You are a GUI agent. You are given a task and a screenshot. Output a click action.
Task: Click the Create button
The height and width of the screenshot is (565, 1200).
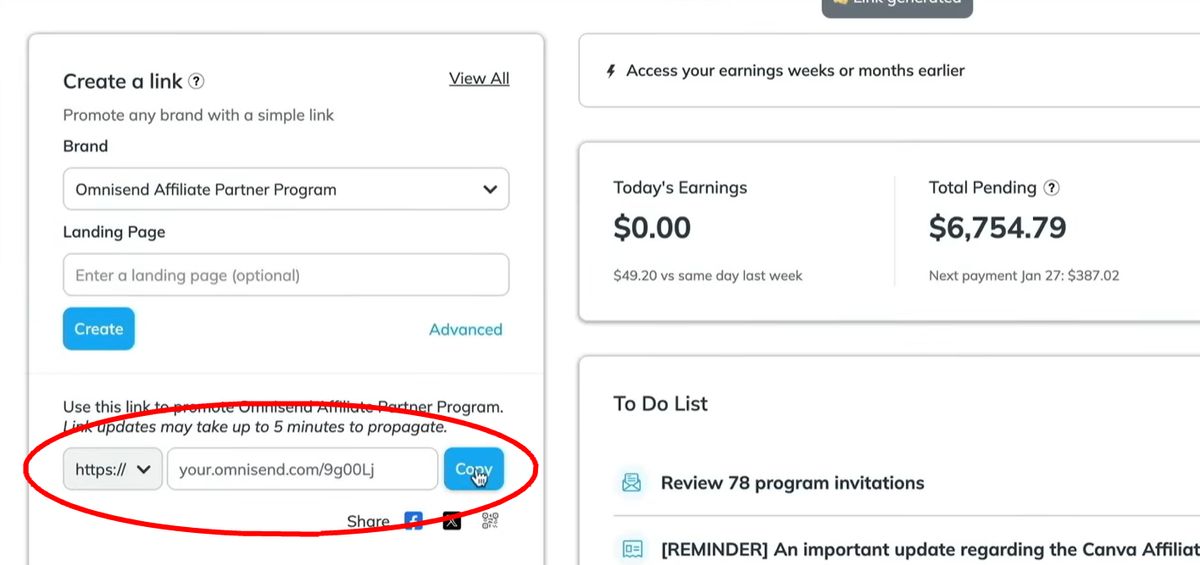(x=98, y=329)
